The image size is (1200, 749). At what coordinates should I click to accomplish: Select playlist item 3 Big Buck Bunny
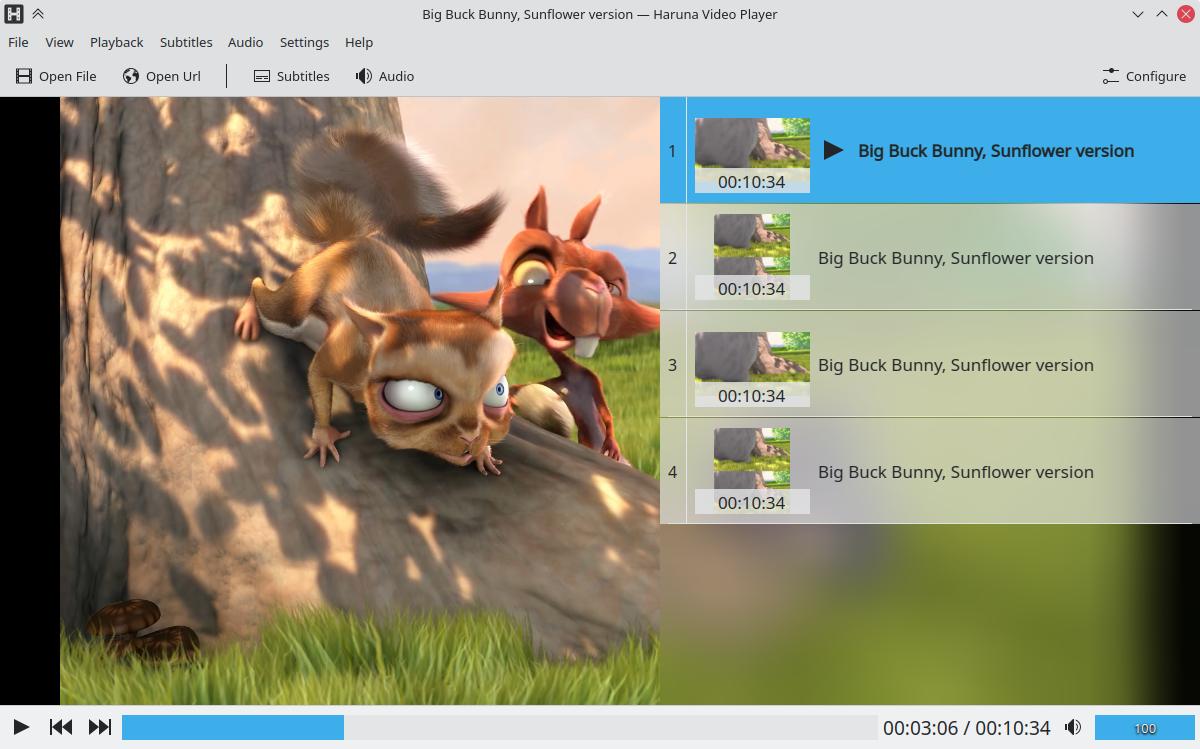pos(930,365)
